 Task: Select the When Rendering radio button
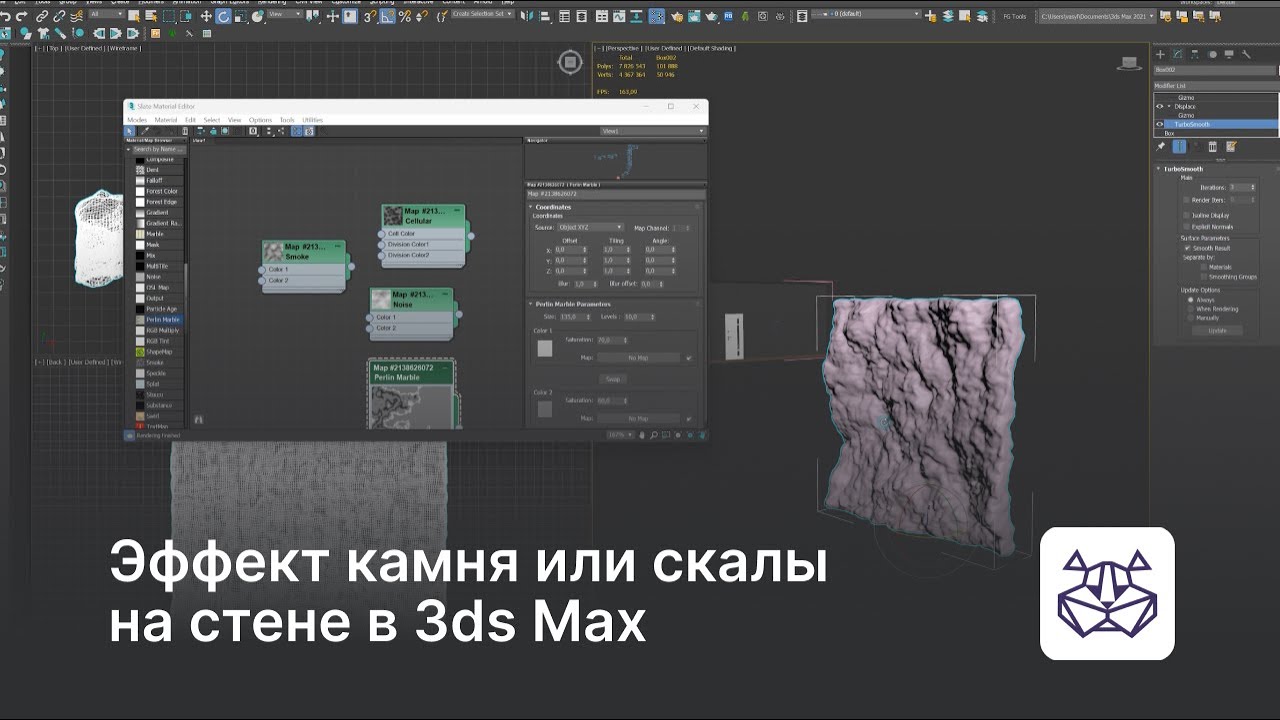click(x=1190, y=309)
